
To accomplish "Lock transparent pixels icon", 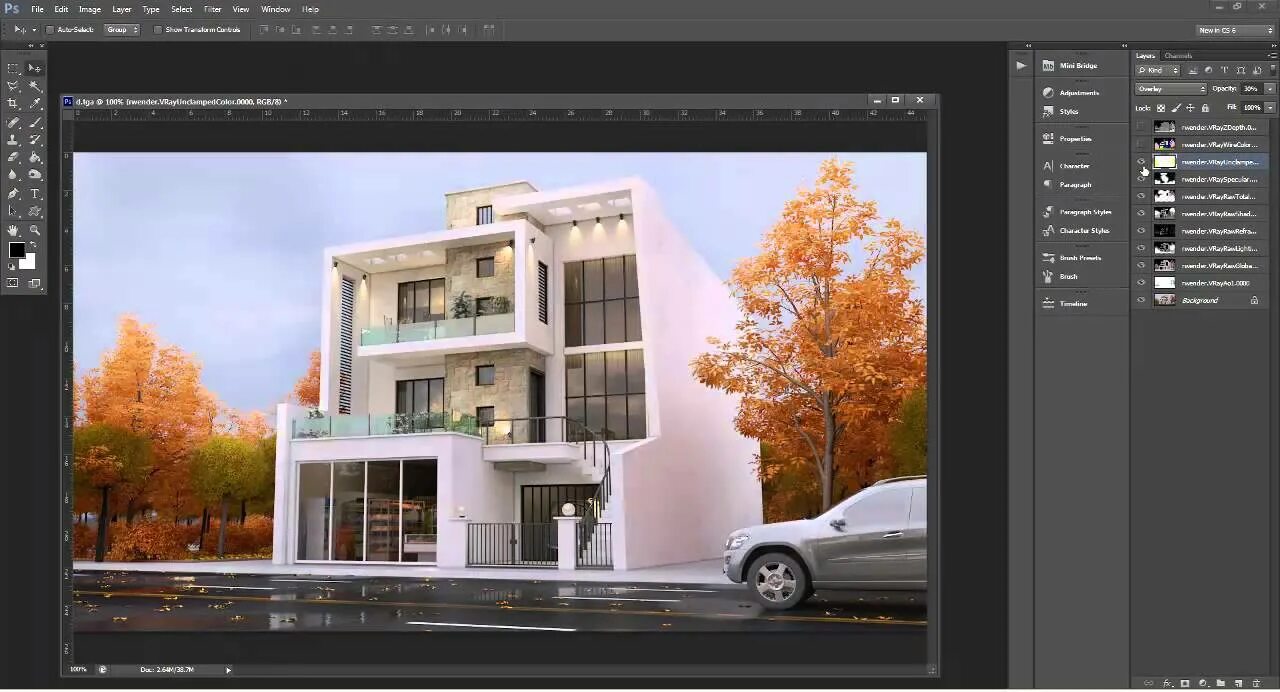I will [1161, 108].
